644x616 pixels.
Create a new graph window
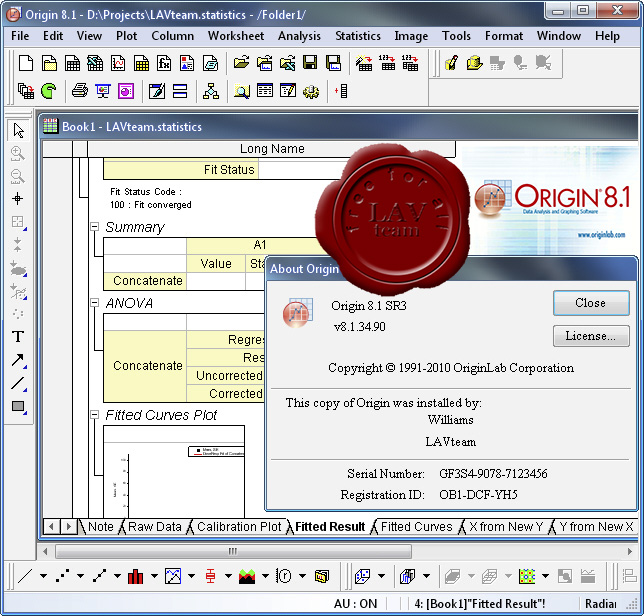click(x=118, y=63)
